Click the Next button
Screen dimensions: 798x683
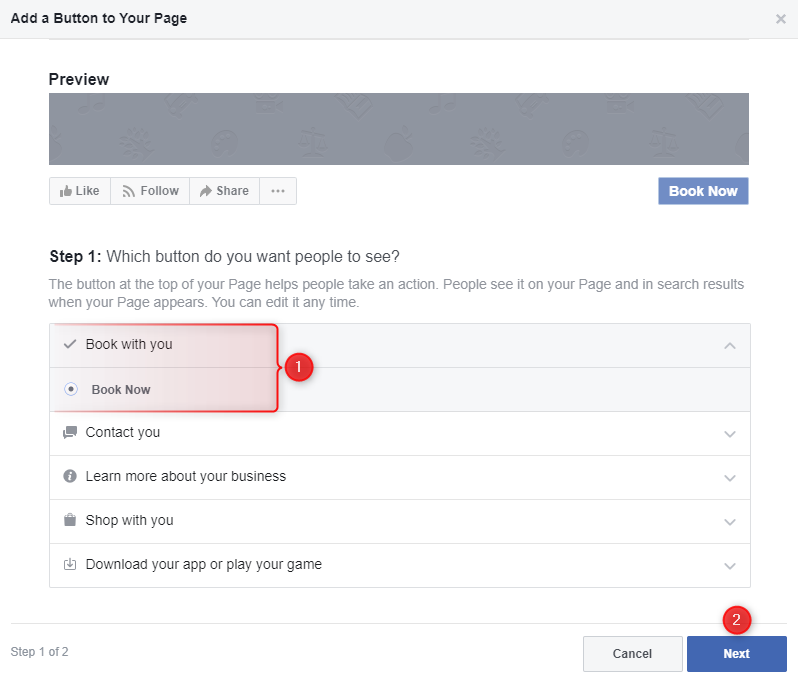tap(736, 654)
